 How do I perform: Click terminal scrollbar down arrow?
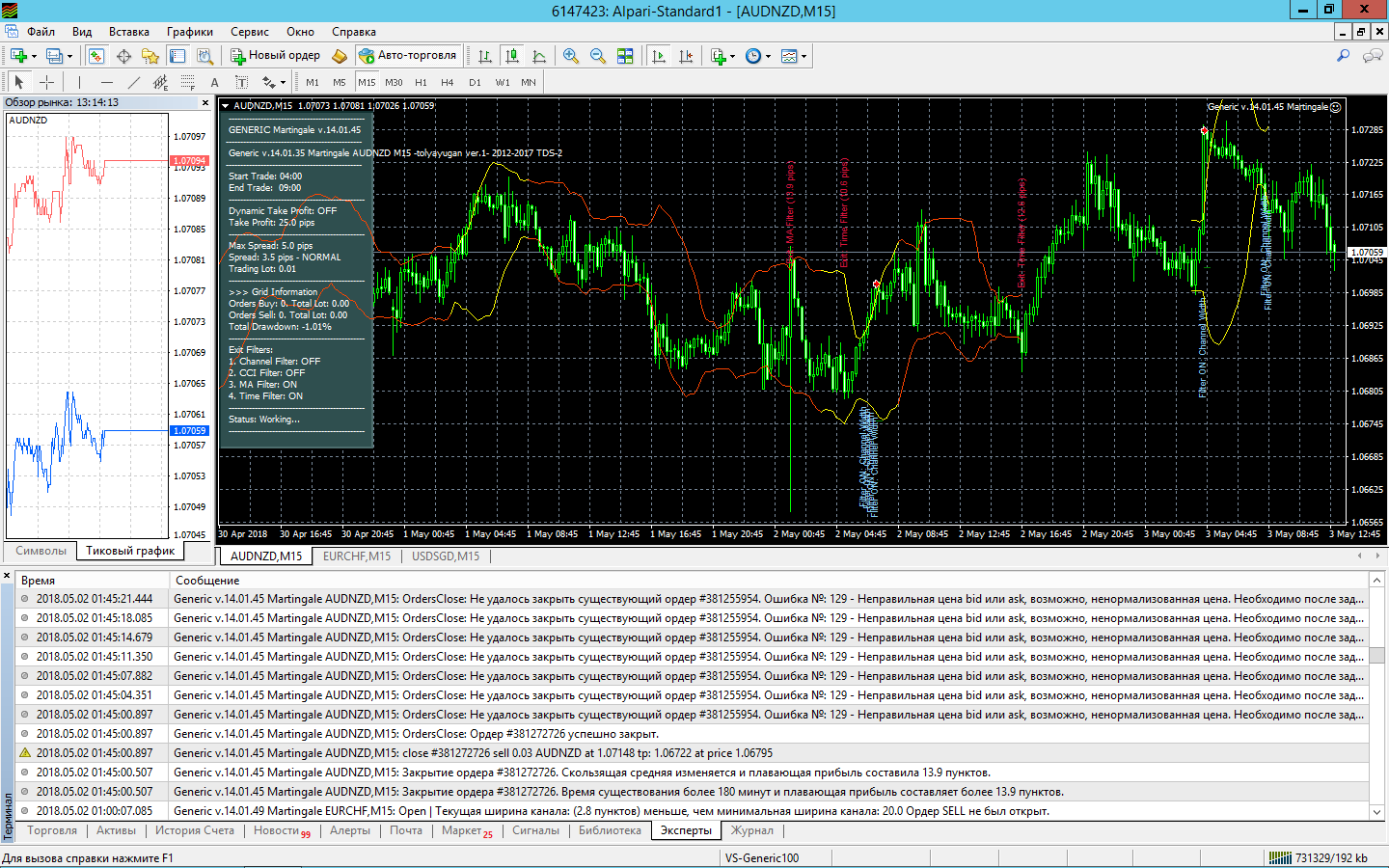pyautogui.click(x=1377, y=812)
